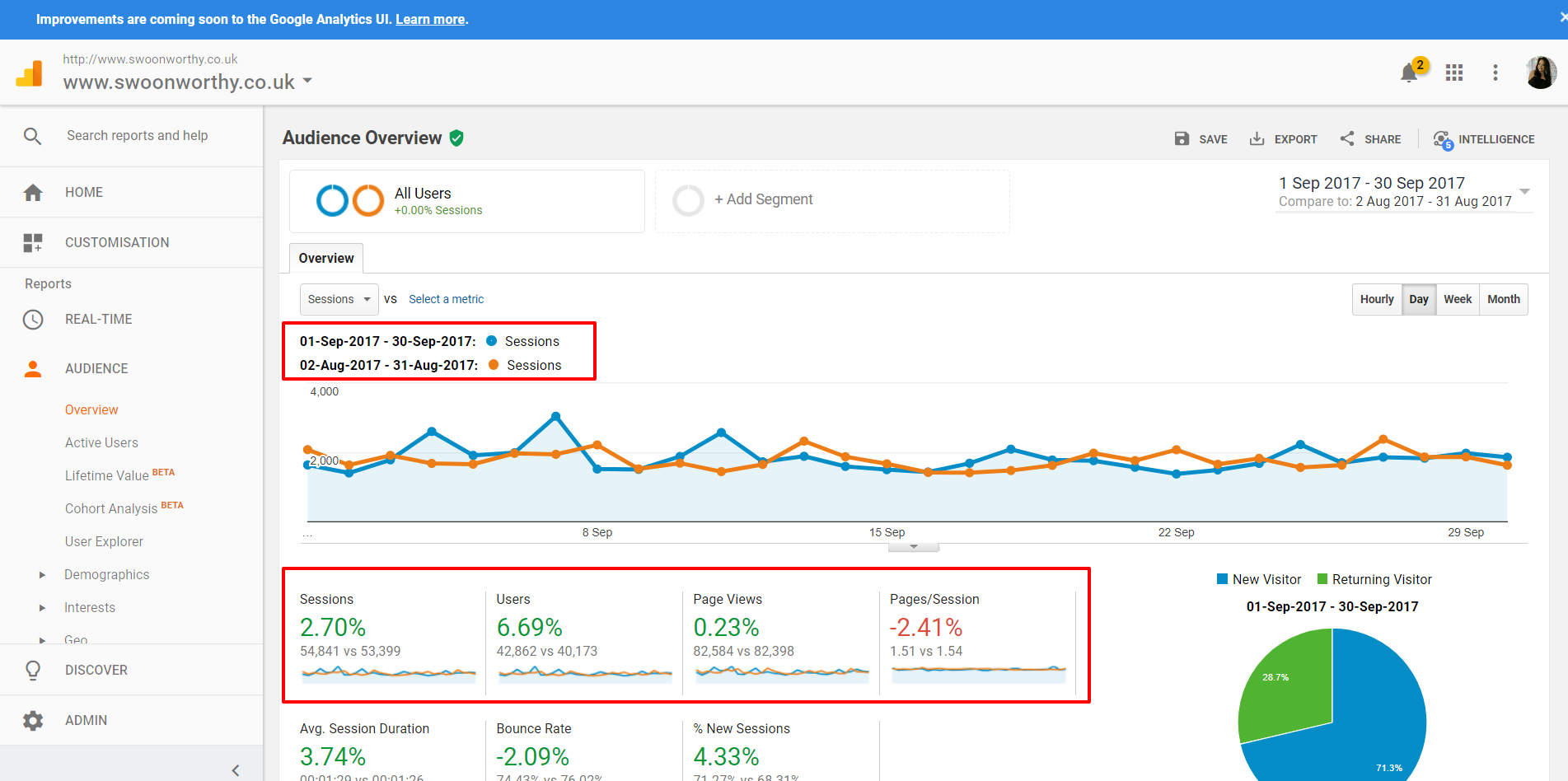Click the Save report icon
The image size is (1568, 781).
tap(1182, 139)
